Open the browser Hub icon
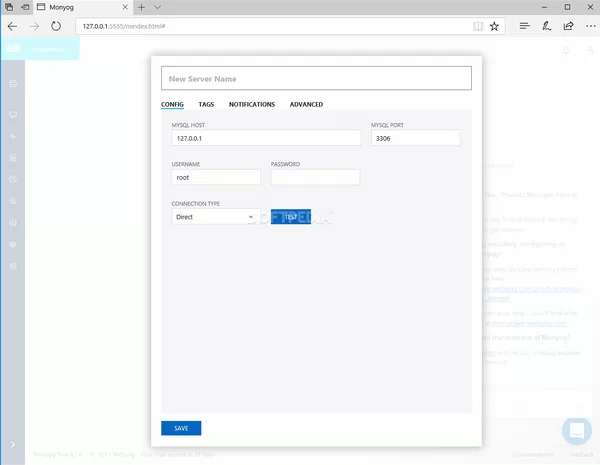The height and width of the screenshot is (465, 600). 525,26
